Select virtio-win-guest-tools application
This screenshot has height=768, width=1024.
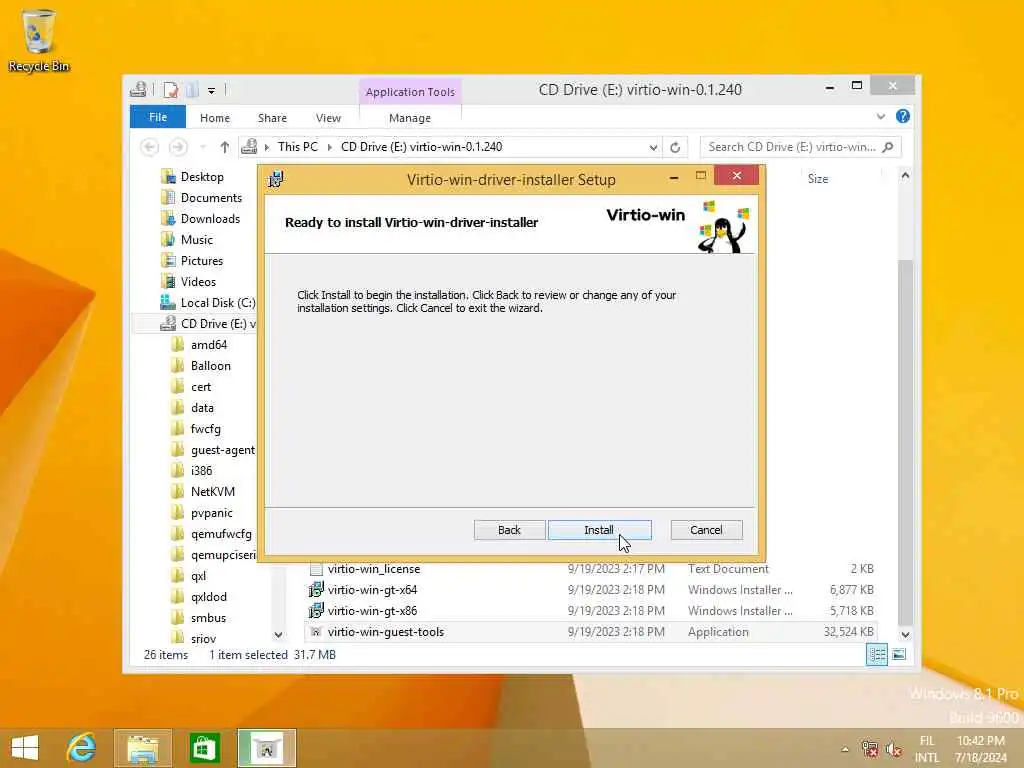click(385, 632)
